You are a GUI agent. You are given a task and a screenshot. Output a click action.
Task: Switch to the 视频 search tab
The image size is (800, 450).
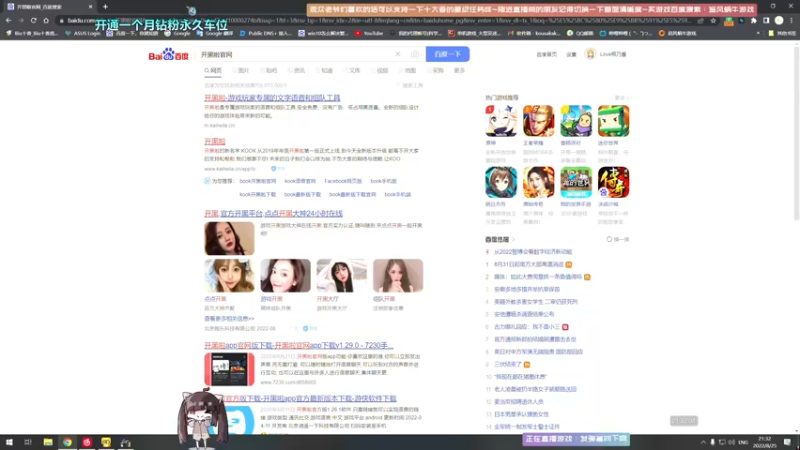[x=380, y=70]
